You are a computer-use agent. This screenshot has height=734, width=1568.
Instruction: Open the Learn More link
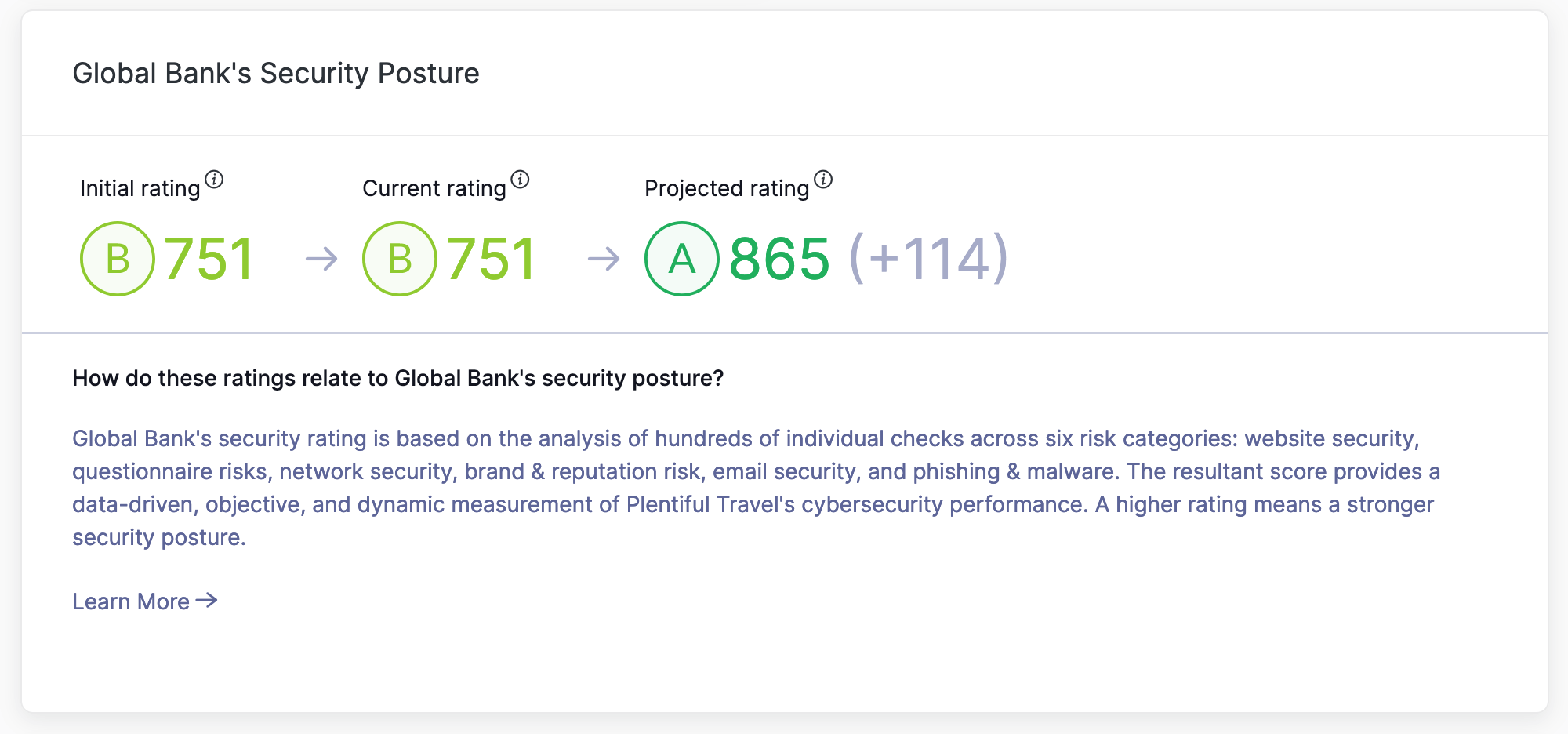pos(145,601)
